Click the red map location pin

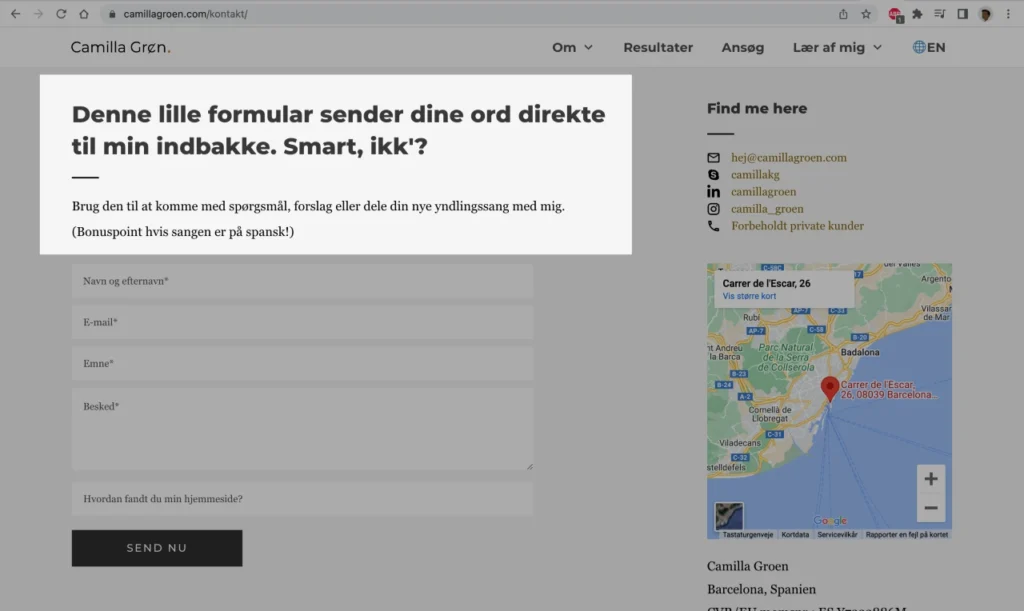click(829, 389)
